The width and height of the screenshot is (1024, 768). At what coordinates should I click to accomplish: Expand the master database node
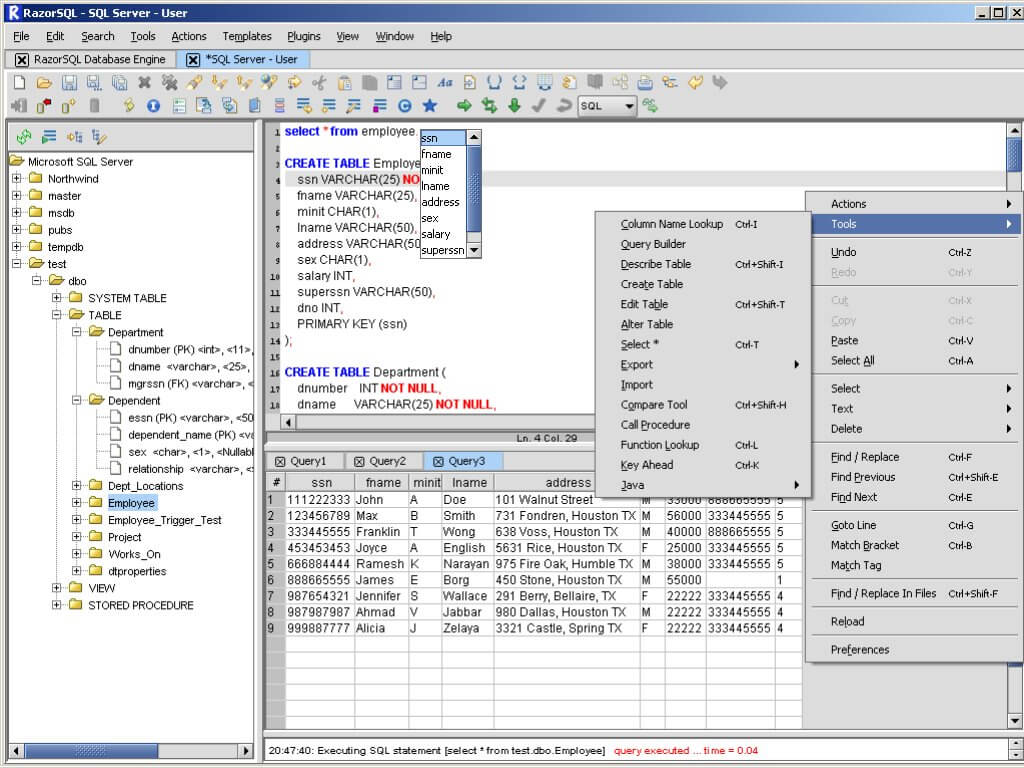tap(17, 195)
